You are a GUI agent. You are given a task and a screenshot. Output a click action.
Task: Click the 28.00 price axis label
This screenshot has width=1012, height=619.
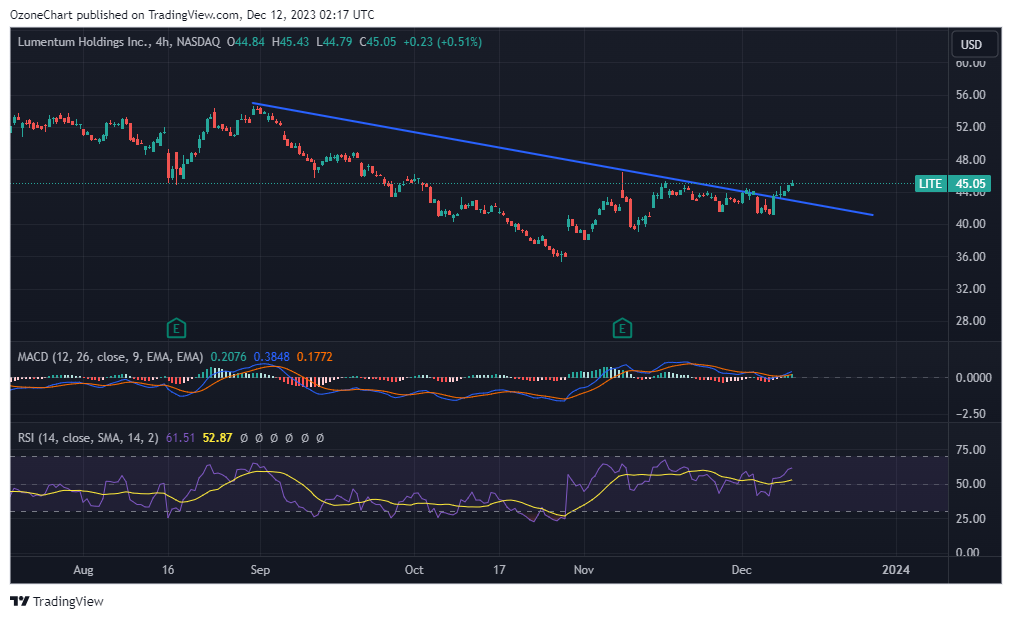971,321
